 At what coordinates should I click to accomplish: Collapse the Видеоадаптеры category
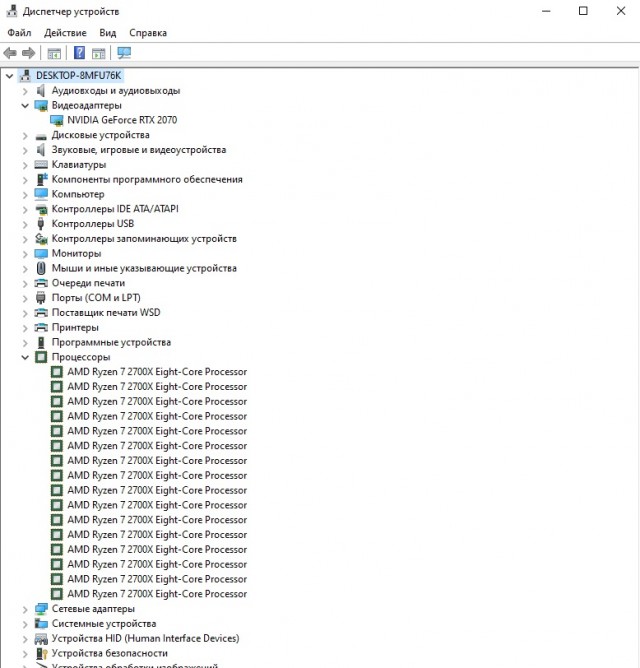click(25, 106)
